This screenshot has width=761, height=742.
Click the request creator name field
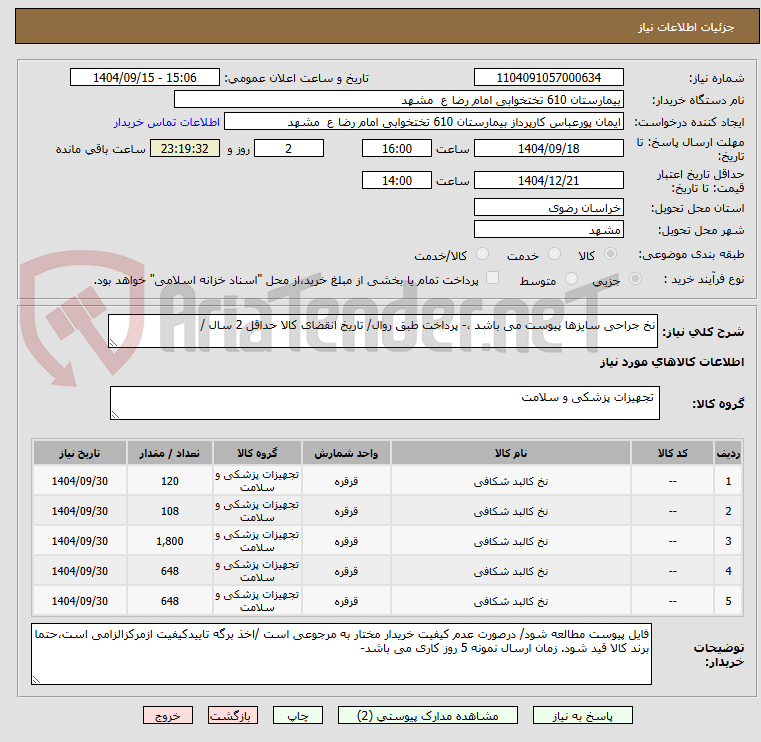point(423,122)
